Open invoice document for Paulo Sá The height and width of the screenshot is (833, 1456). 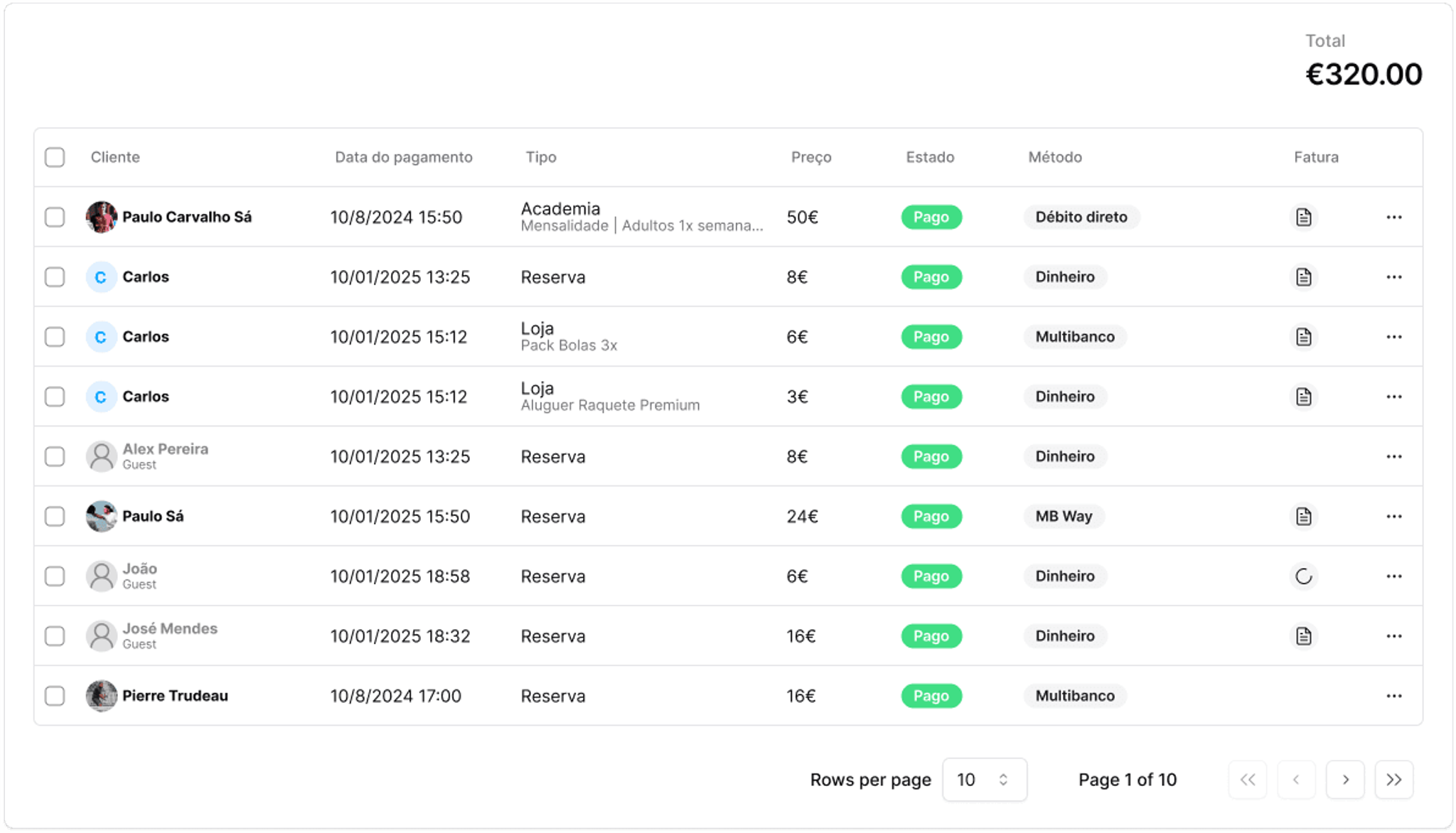(x=1303, y=516)
